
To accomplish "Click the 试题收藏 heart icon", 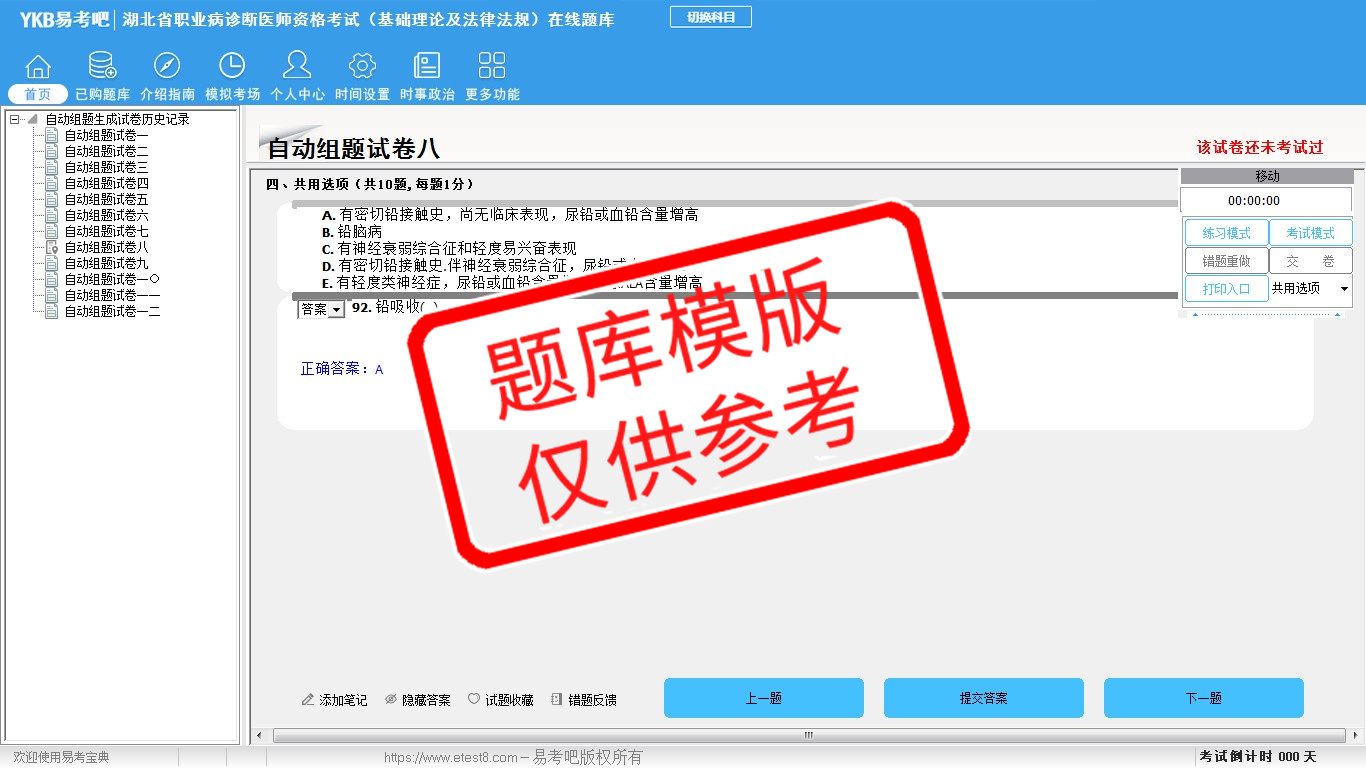I will click(474, 700).
